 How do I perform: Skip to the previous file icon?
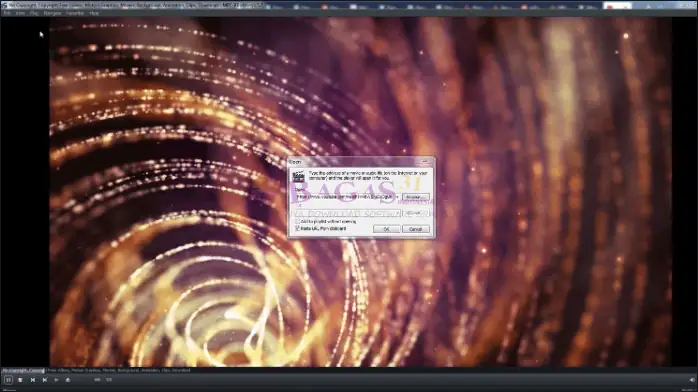pyautogui.click(x=32, y=380)
